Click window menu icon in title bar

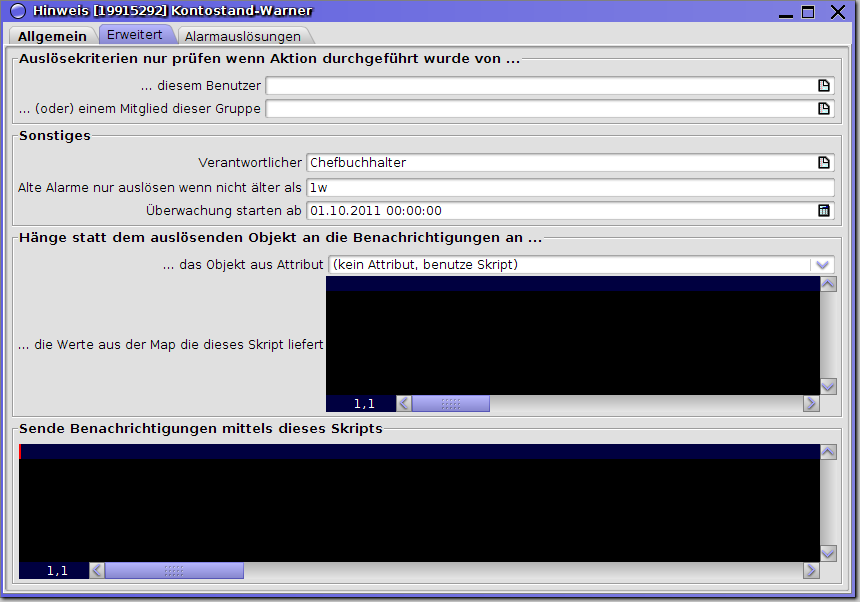click(x=17, y=12)
